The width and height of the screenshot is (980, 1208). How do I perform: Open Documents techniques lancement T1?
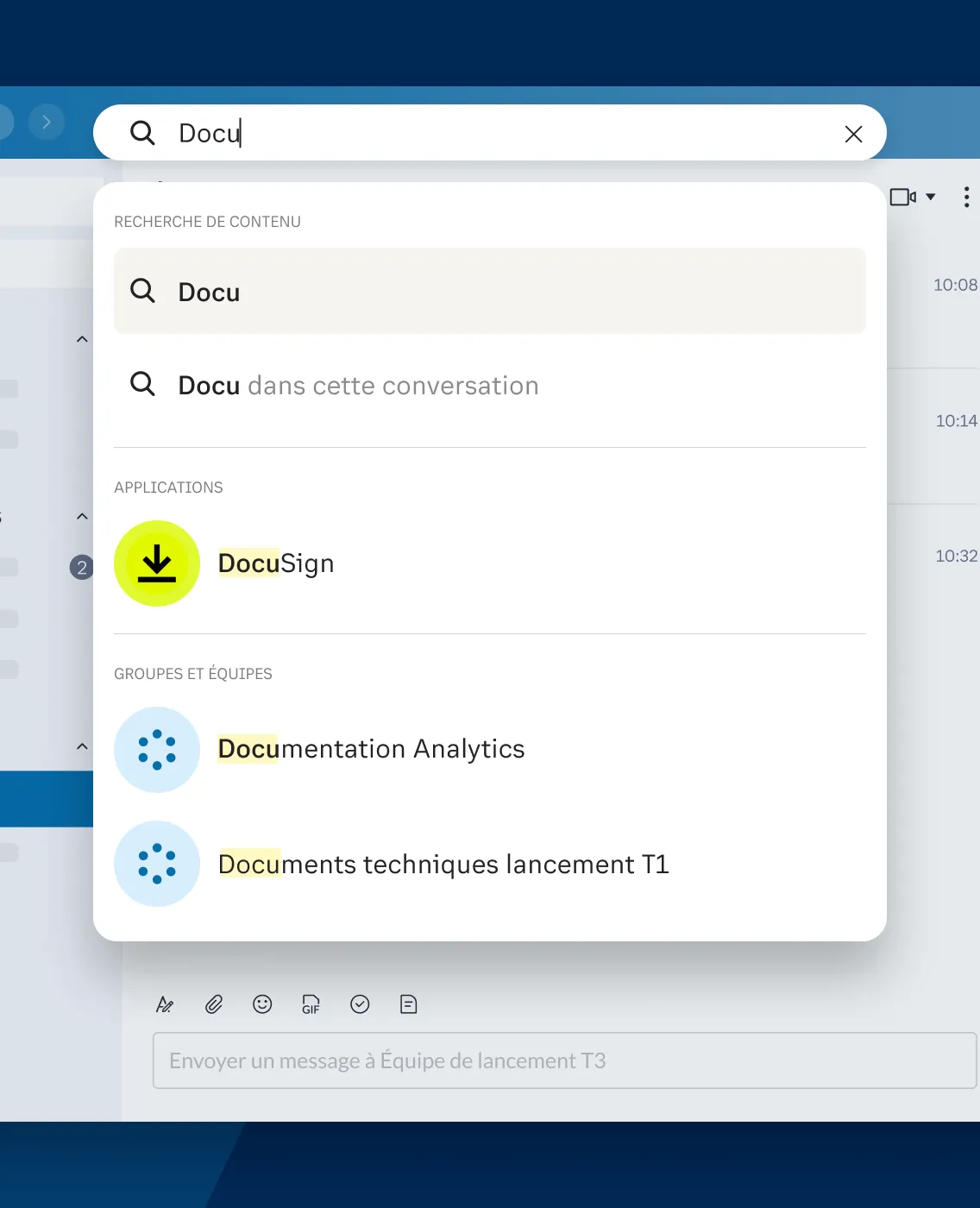coord(443,864)
